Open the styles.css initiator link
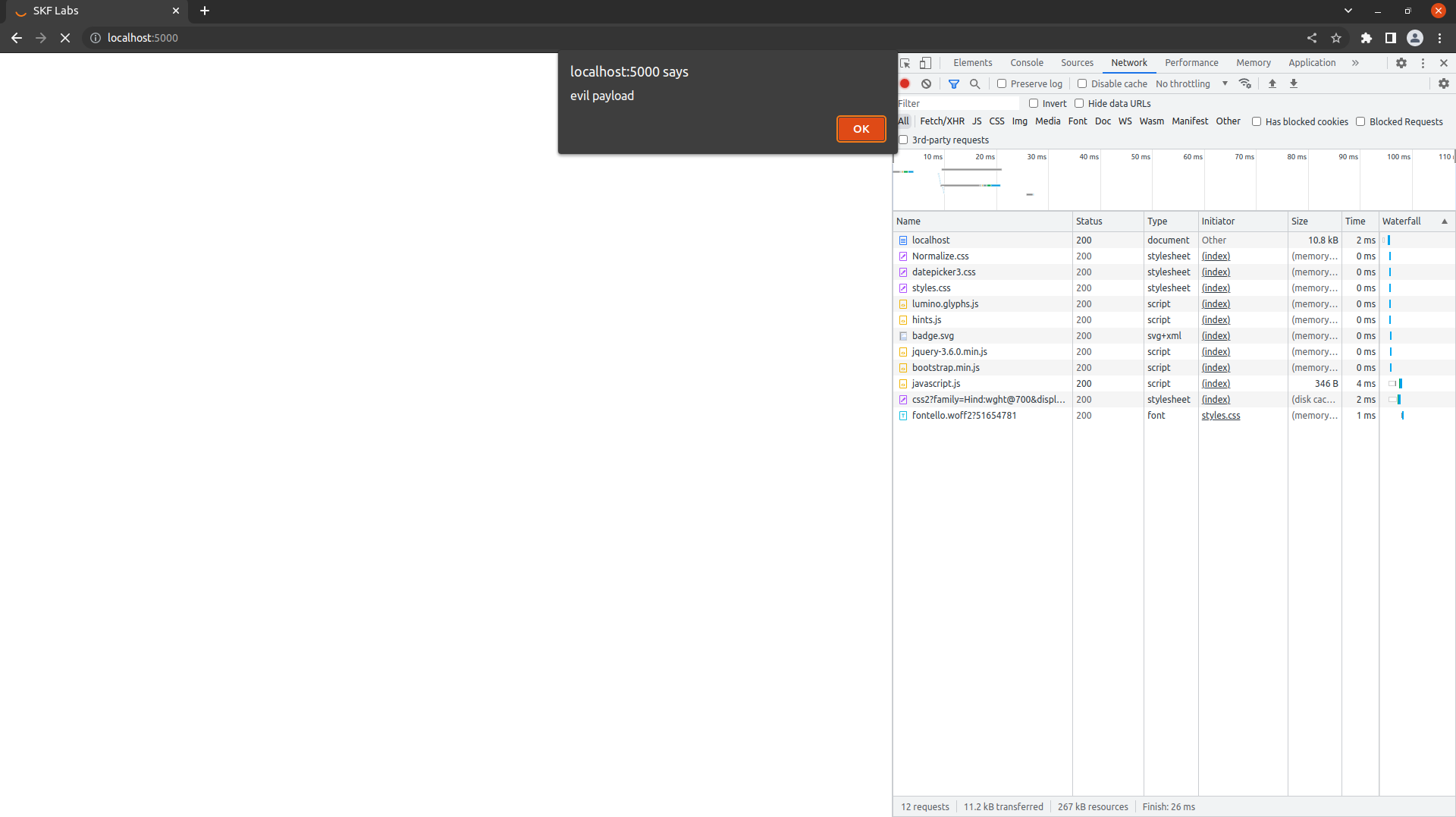This screenshot has width=1456, height=817. [x=1220, y=416]
